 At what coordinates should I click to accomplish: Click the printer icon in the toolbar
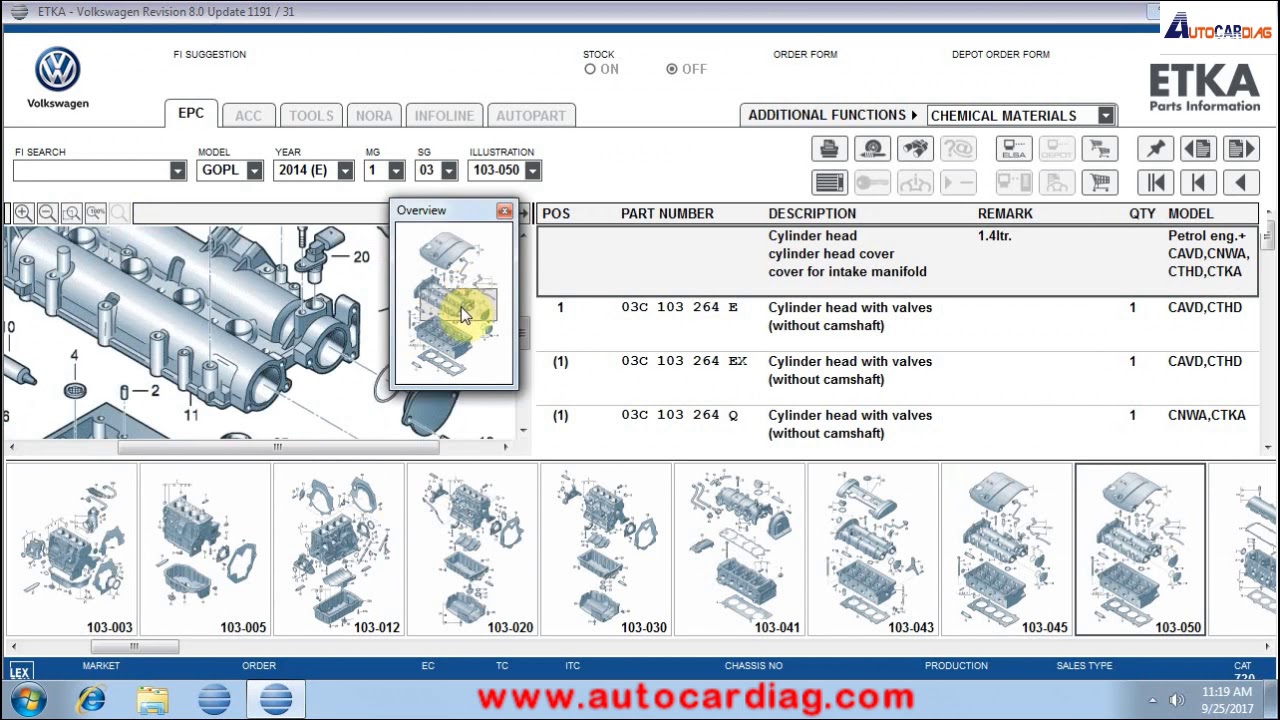click(x=829, y=149)
